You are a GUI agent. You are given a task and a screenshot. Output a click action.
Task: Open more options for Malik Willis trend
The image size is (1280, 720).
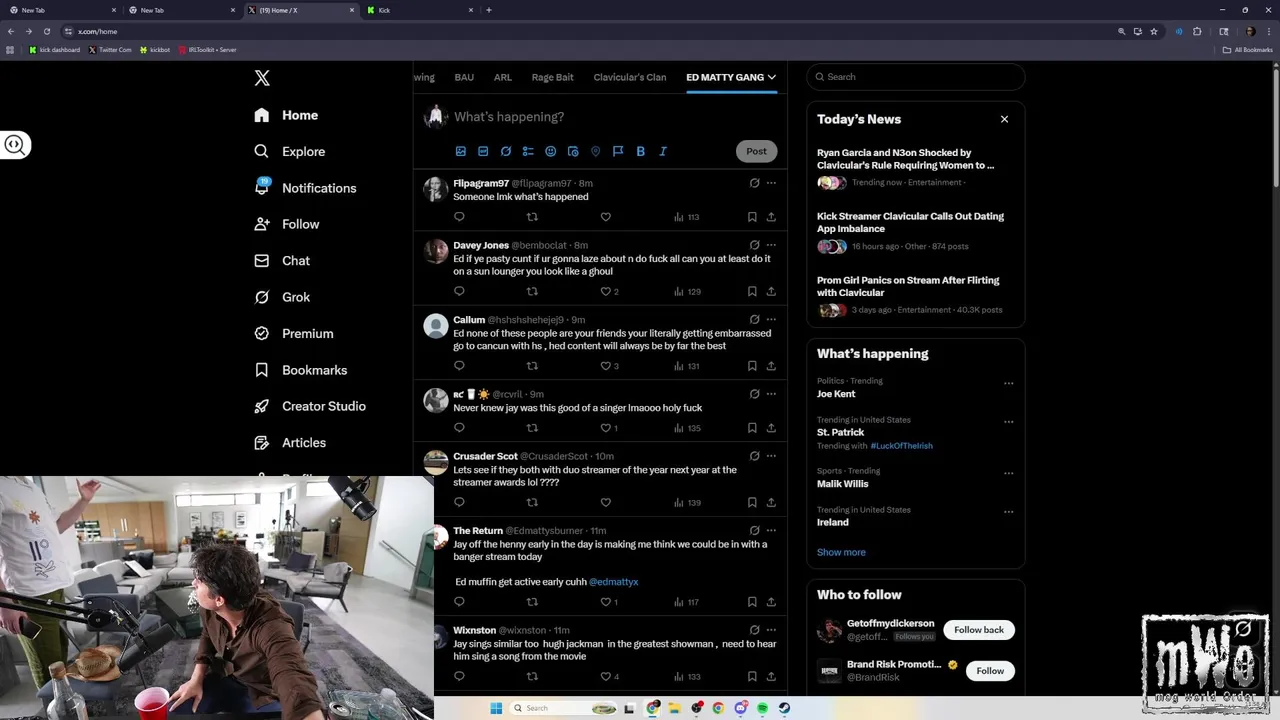(1008, 473)
